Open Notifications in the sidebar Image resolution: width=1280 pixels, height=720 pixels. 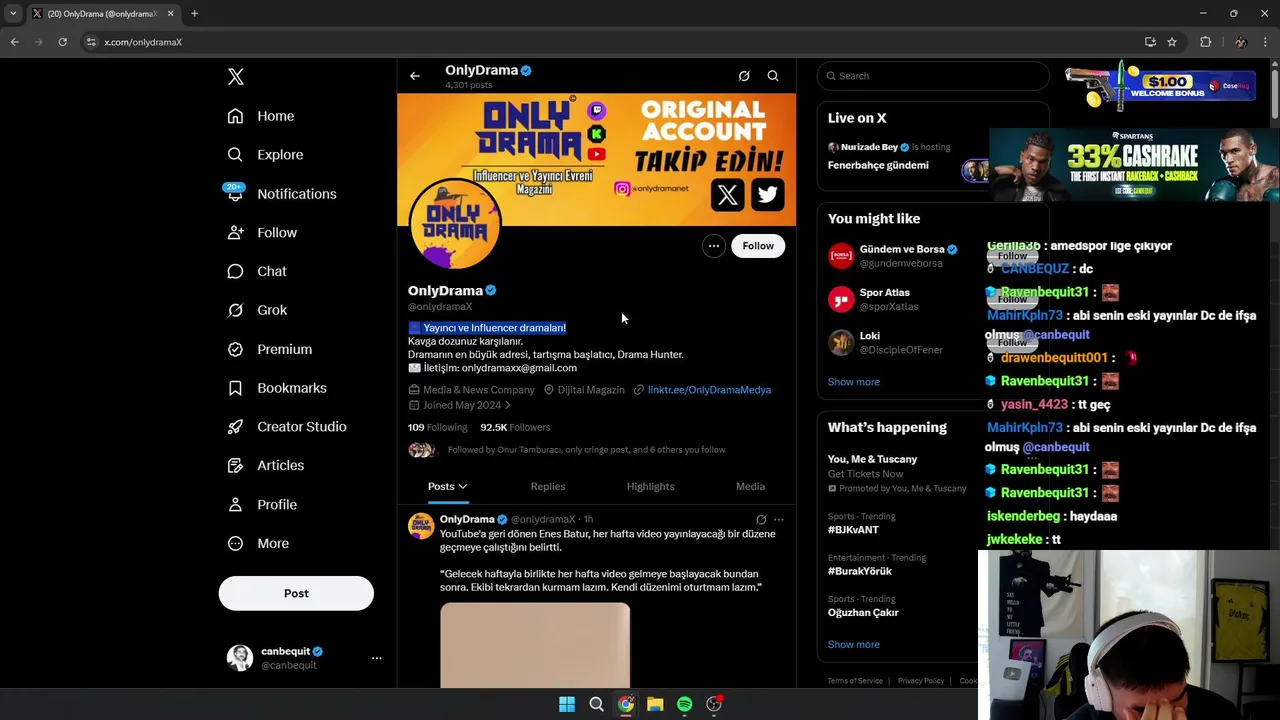(282, 194)
